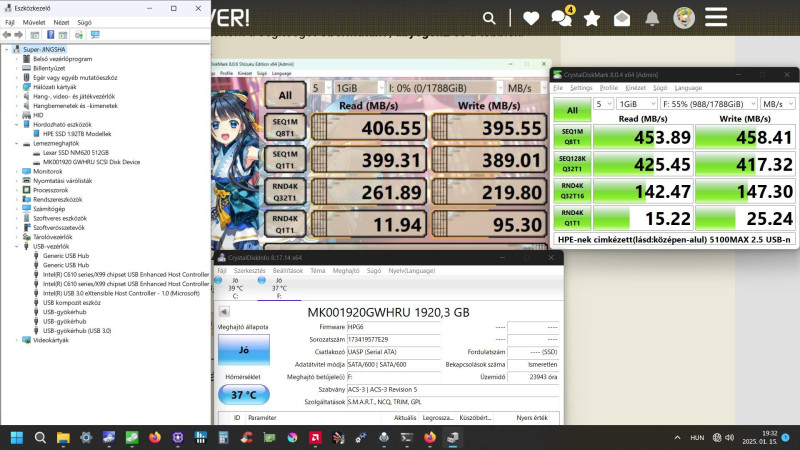This screenshot has height=450, width=800.
Task: Open the MB/s unit dropdown in right CrystalDiskMark
Action: tap(778, 104)
